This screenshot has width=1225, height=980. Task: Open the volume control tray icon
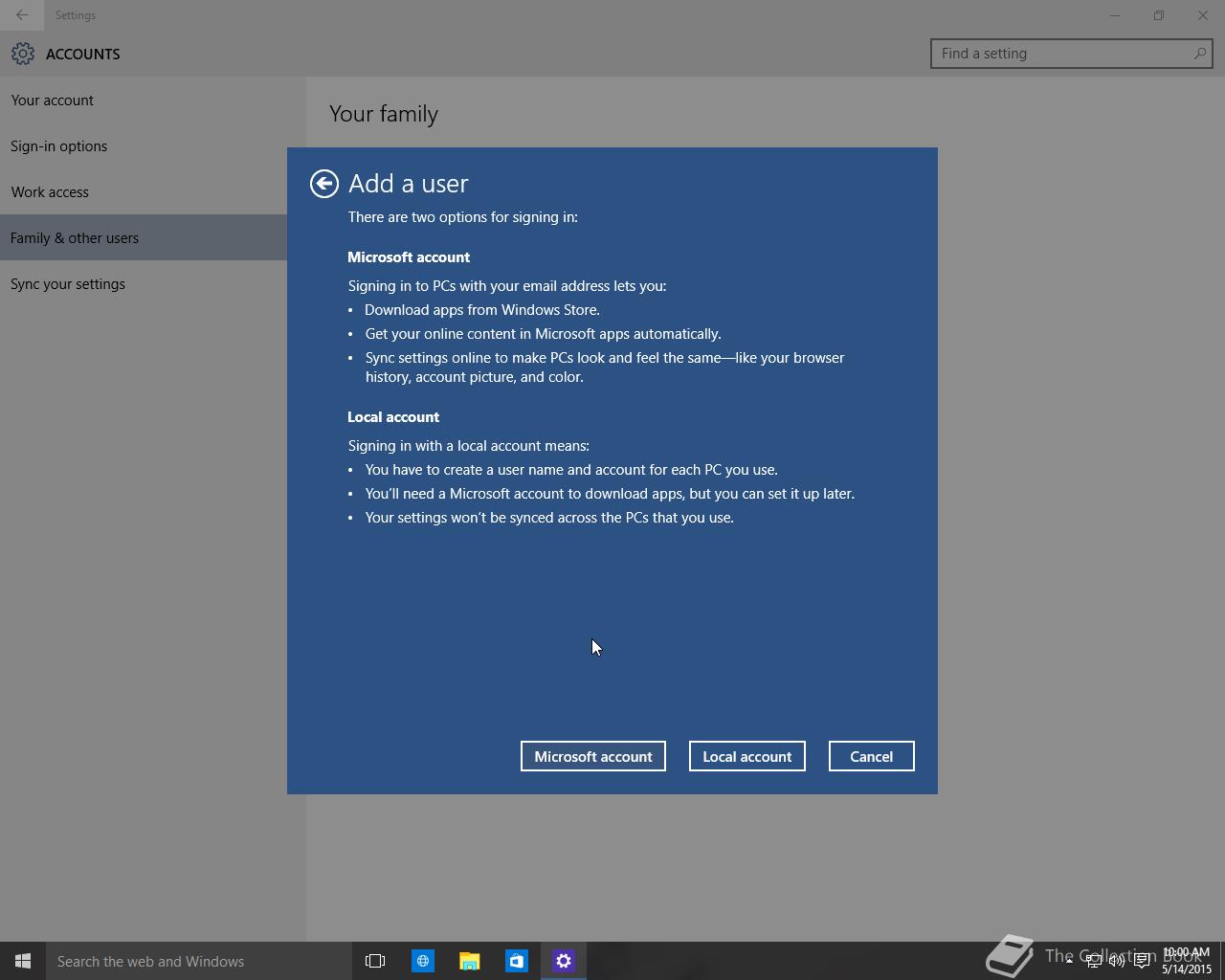click(x=1117, y=961)
